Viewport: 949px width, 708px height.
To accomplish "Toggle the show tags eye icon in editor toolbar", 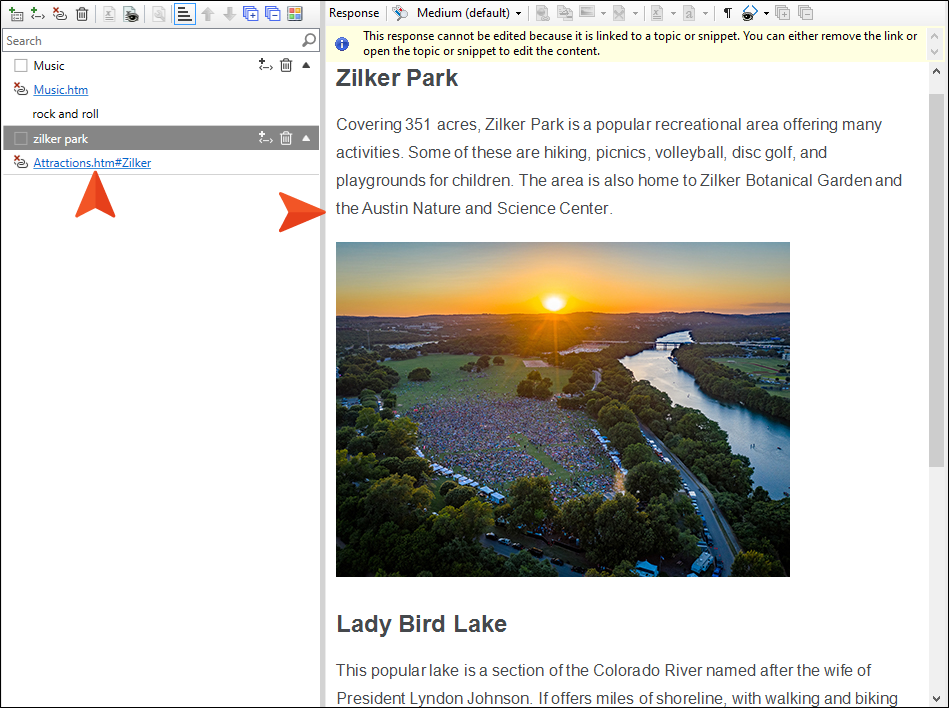I will (x=749, y=13).
